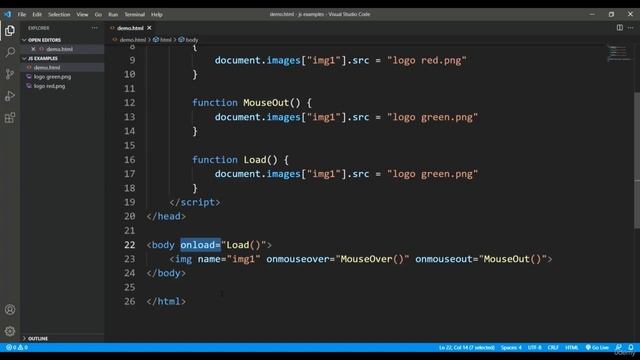Click "logo green.png" string on line 13

pos(432,117)
